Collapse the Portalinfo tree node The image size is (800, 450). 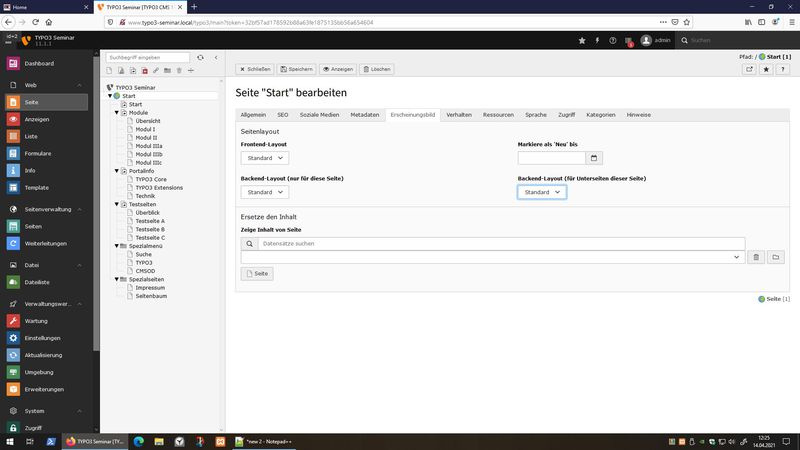[x=117, y=171]
